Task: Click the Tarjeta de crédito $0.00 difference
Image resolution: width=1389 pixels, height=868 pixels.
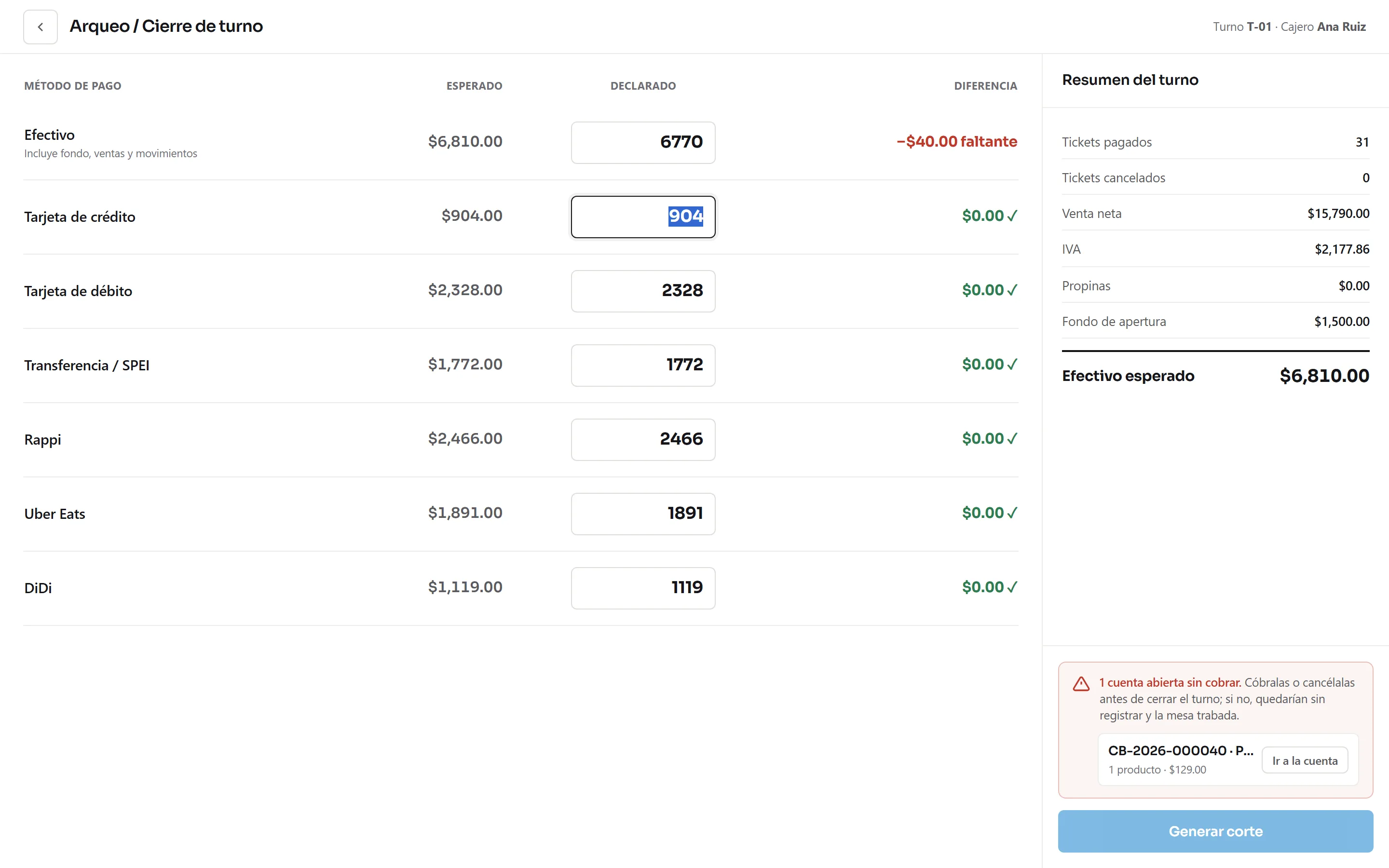Action: pyautogui.click(x=990, y=216)
